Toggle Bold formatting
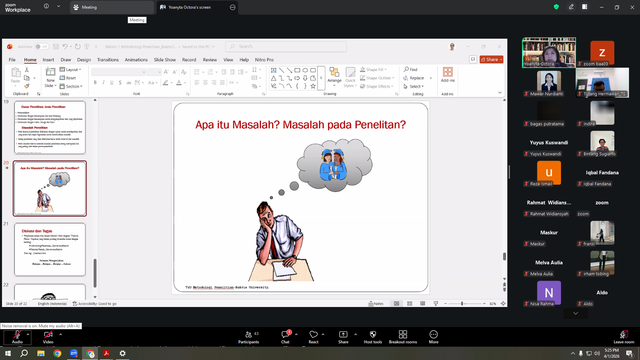 [95, 83]
